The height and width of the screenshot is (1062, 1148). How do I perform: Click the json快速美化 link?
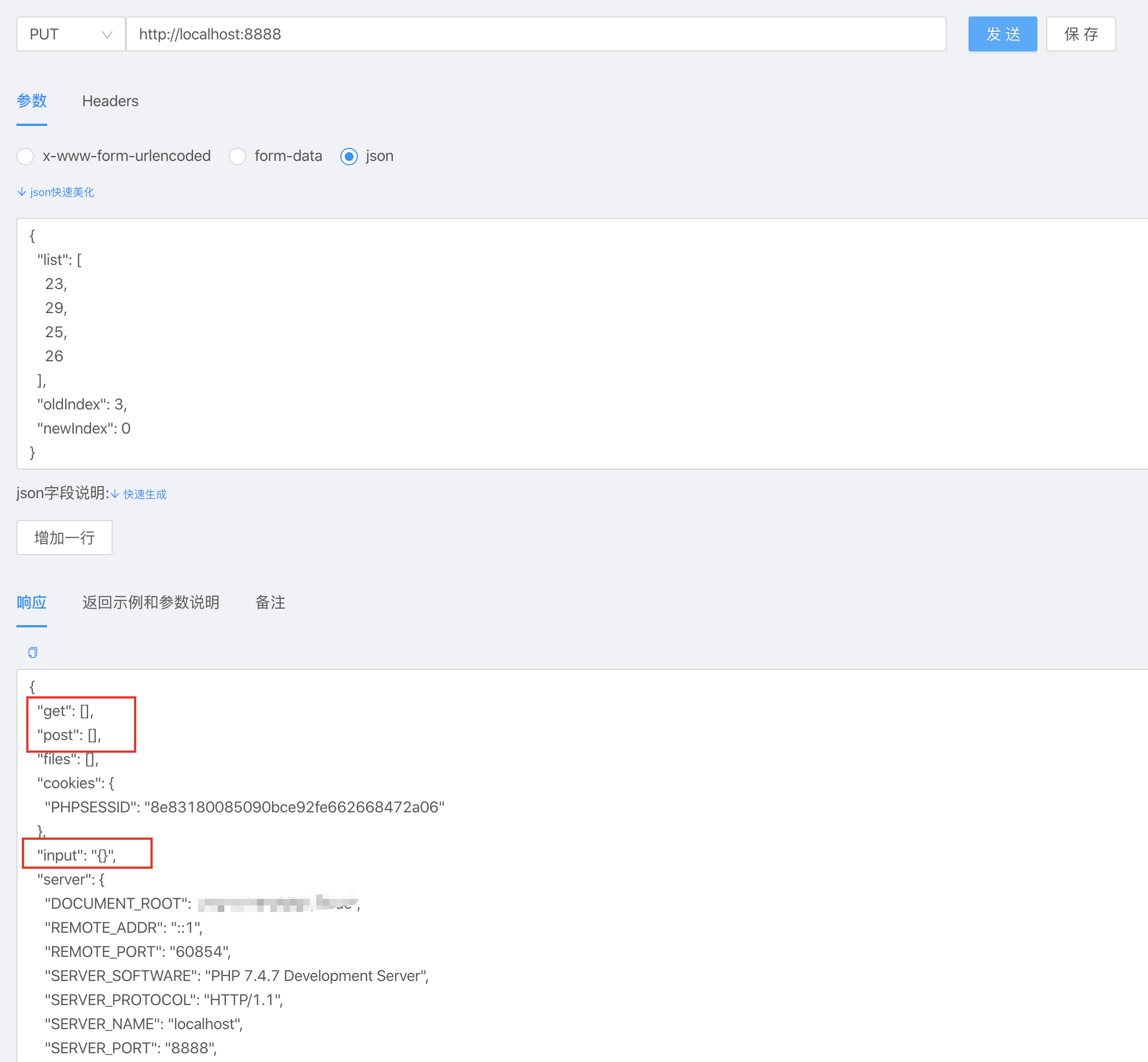pyautogui.click(x=61, y=192)
